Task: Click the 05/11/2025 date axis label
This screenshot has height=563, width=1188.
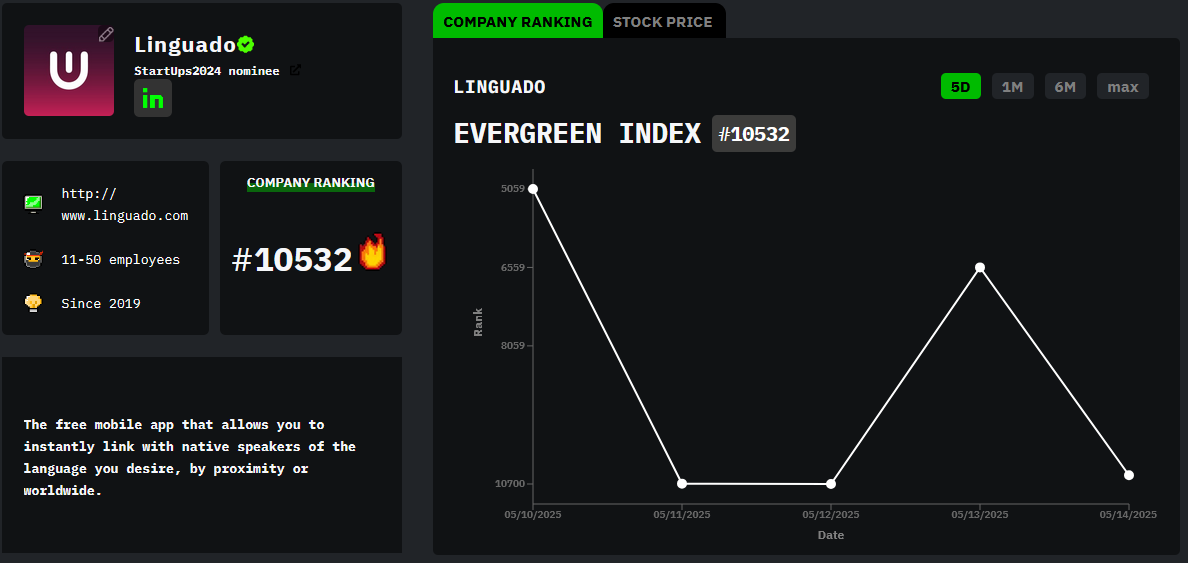Action: click(682, 515)
